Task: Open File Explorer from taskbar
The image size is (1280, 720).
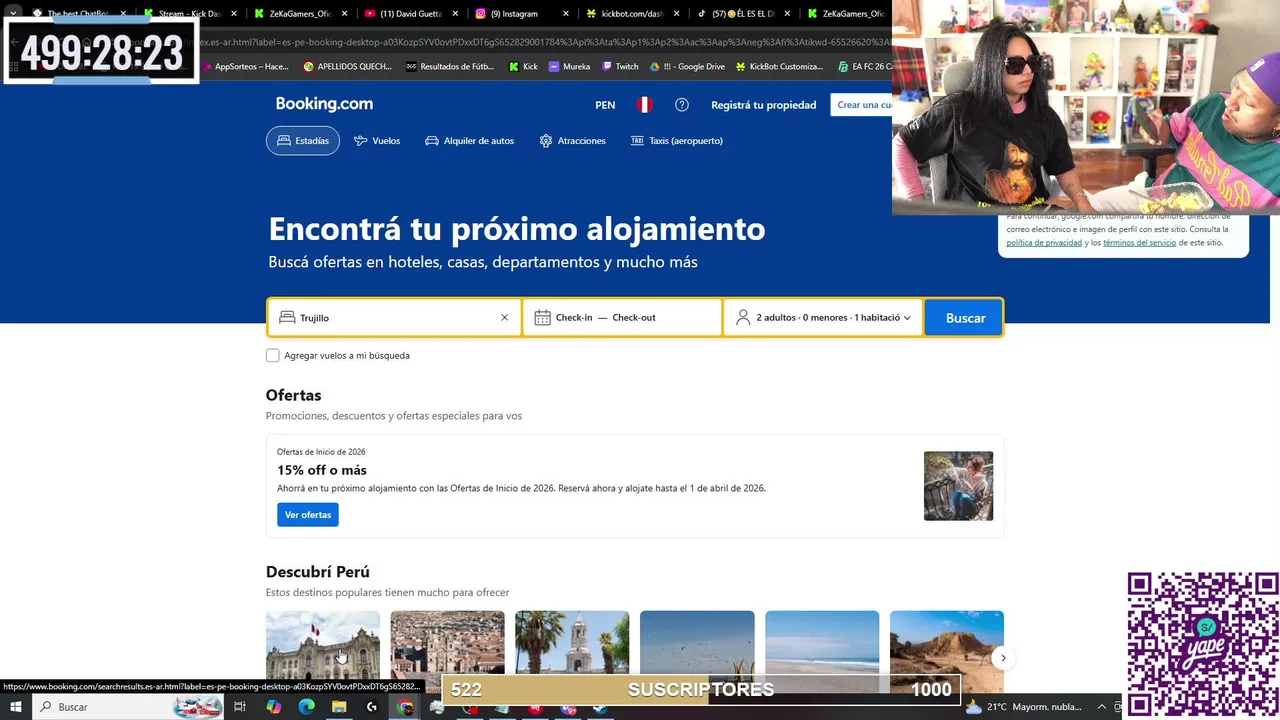Action: [339, 707]
